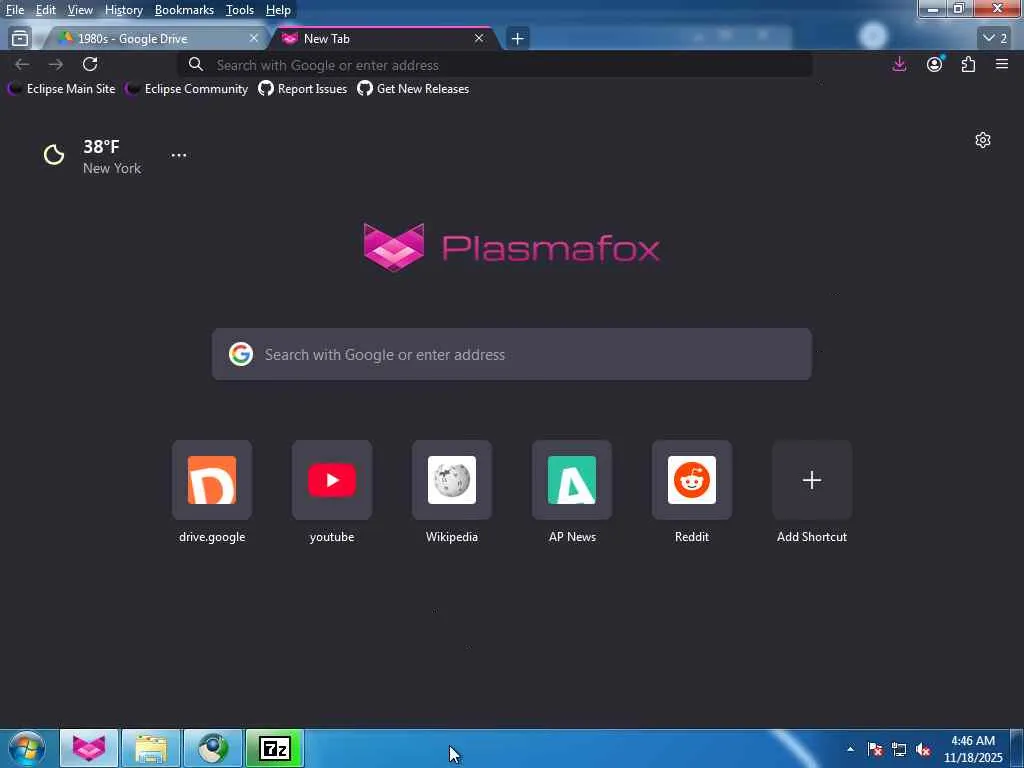This screenshot has width=1024, height=768.
Task: Open the Help menu
Action: tap(278, 10)
